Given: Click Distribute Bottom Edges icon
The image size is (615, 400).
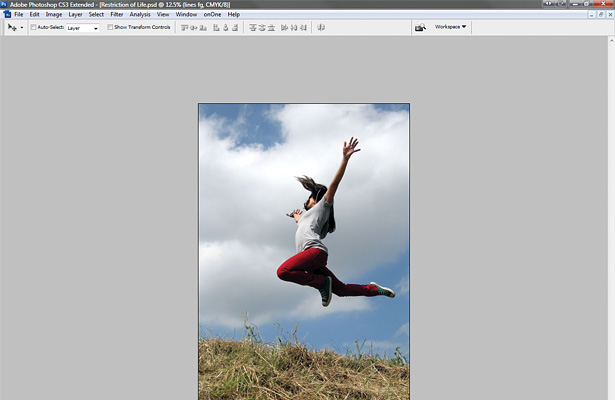Looking at the screenshot, I should click(271, 27).
